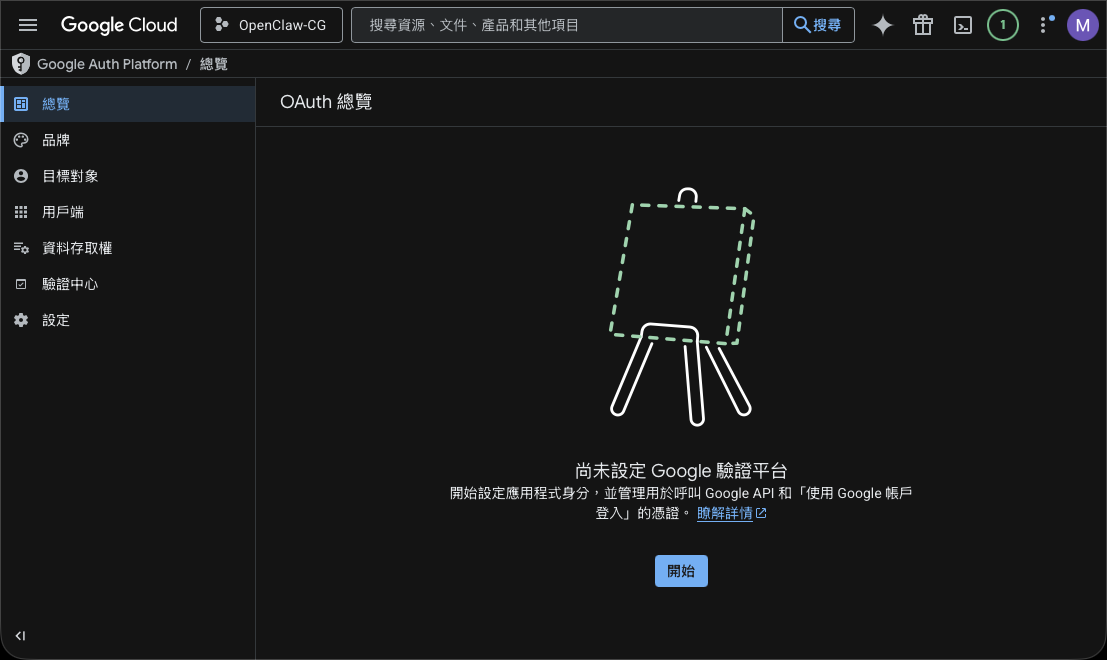This screenshot has width=1107, height=660.
Task: Open 用戶端 sidebar section
Action: (x=63, y=212)
